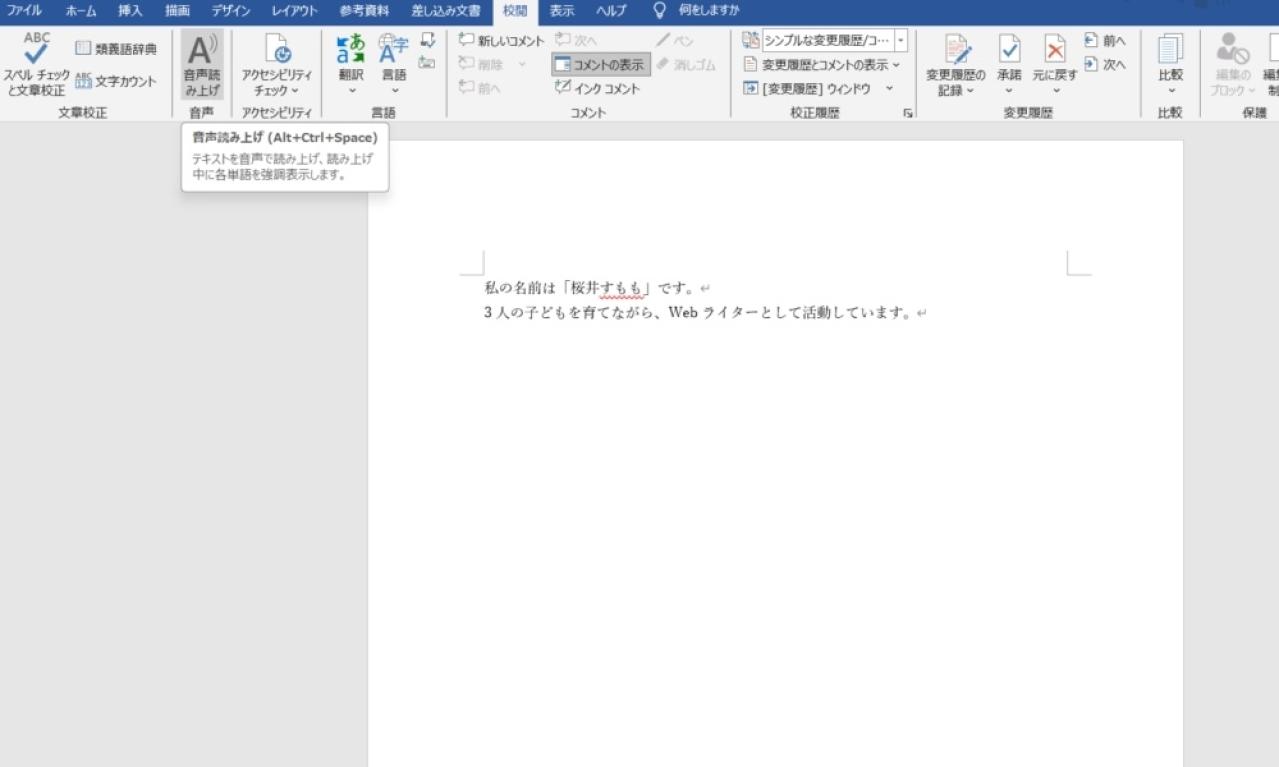Image resolution: width=1279 pixels, height=767 pixels.
Task: Switch to the 挿入 tab
Action: point(130,11)
